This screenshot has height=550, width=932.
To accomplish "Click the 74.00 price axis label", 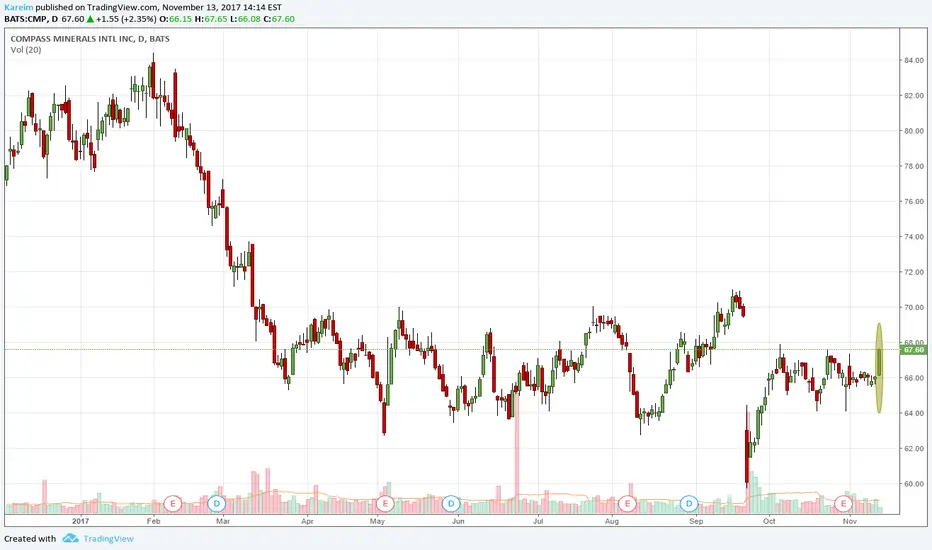I will 914,237.
